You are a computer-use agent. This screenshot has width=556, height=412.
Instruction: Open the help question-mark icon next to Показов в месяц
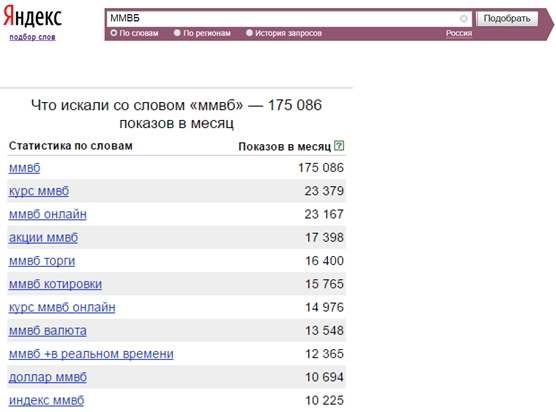pyautogui.click(x=339, y=145)
